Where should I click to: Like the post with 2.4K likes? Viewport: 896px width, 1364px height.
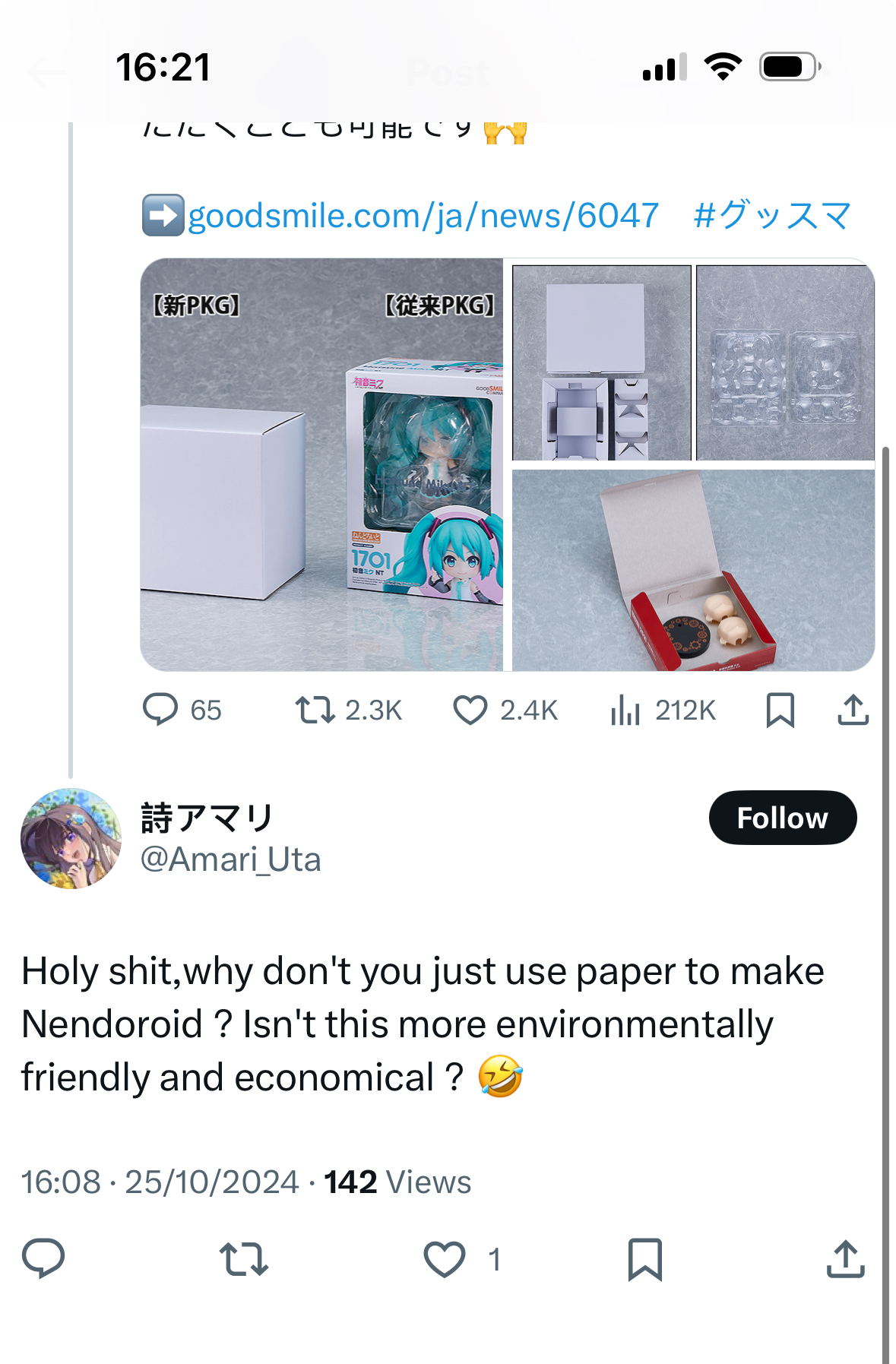(470, 710)
